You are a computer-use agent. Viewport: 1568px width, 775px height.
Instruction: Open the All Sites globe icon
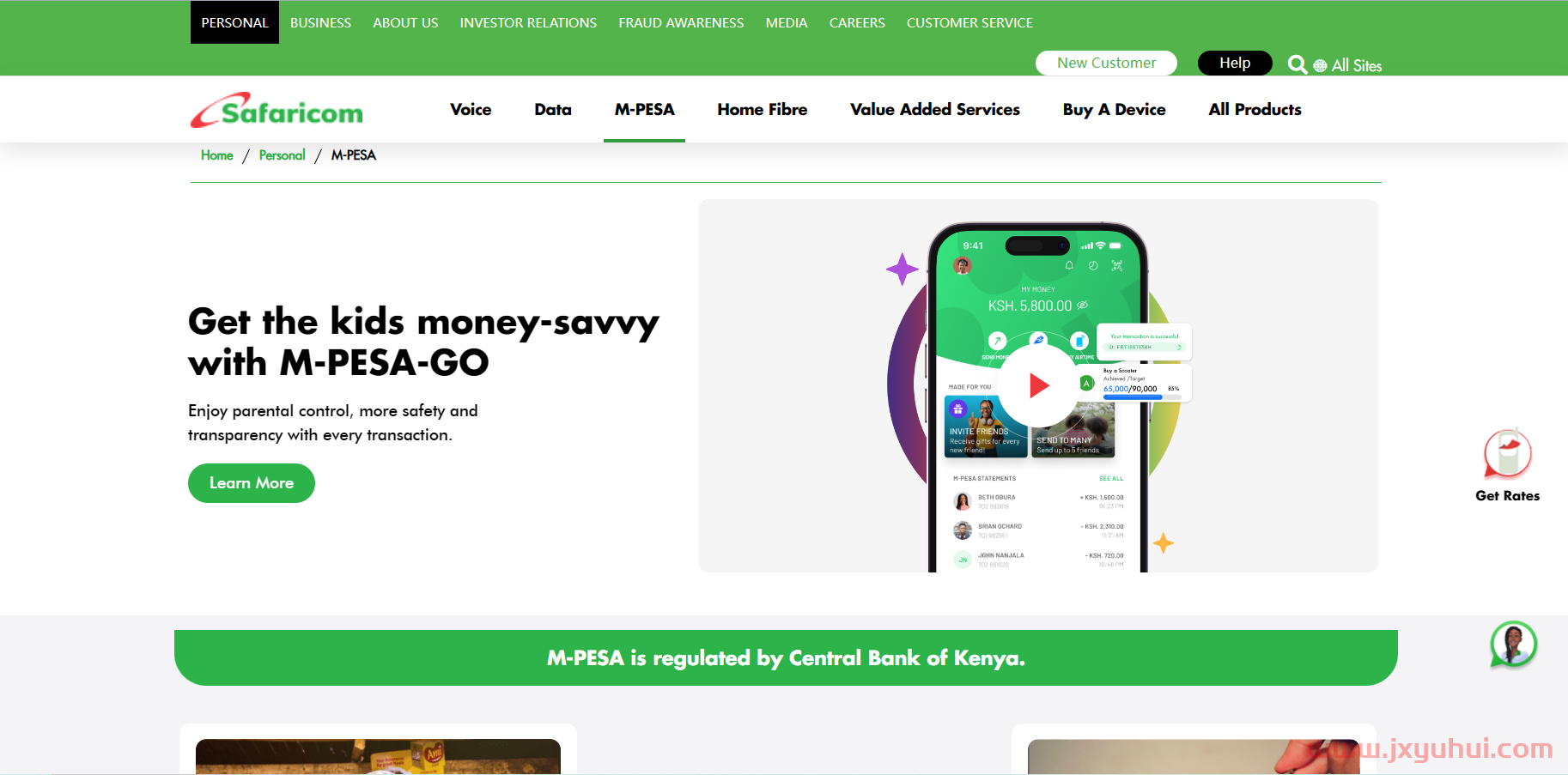tap(1320, 66)
